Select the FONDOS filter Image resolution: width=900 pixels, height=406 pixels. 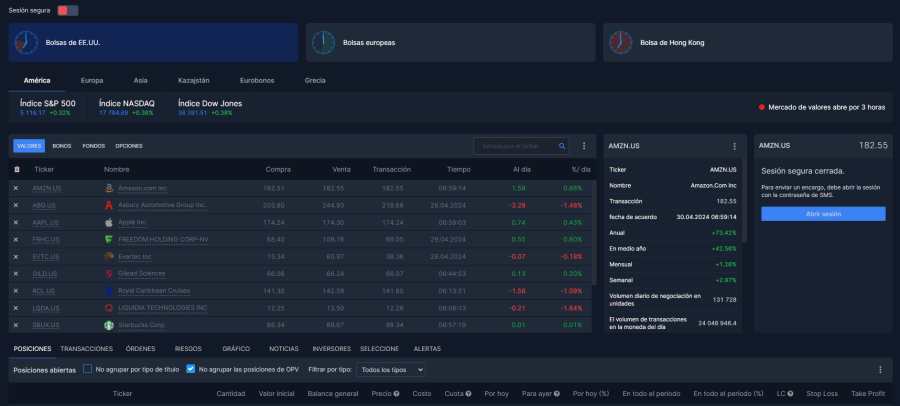pyautogui.click(x=94, y=146)
